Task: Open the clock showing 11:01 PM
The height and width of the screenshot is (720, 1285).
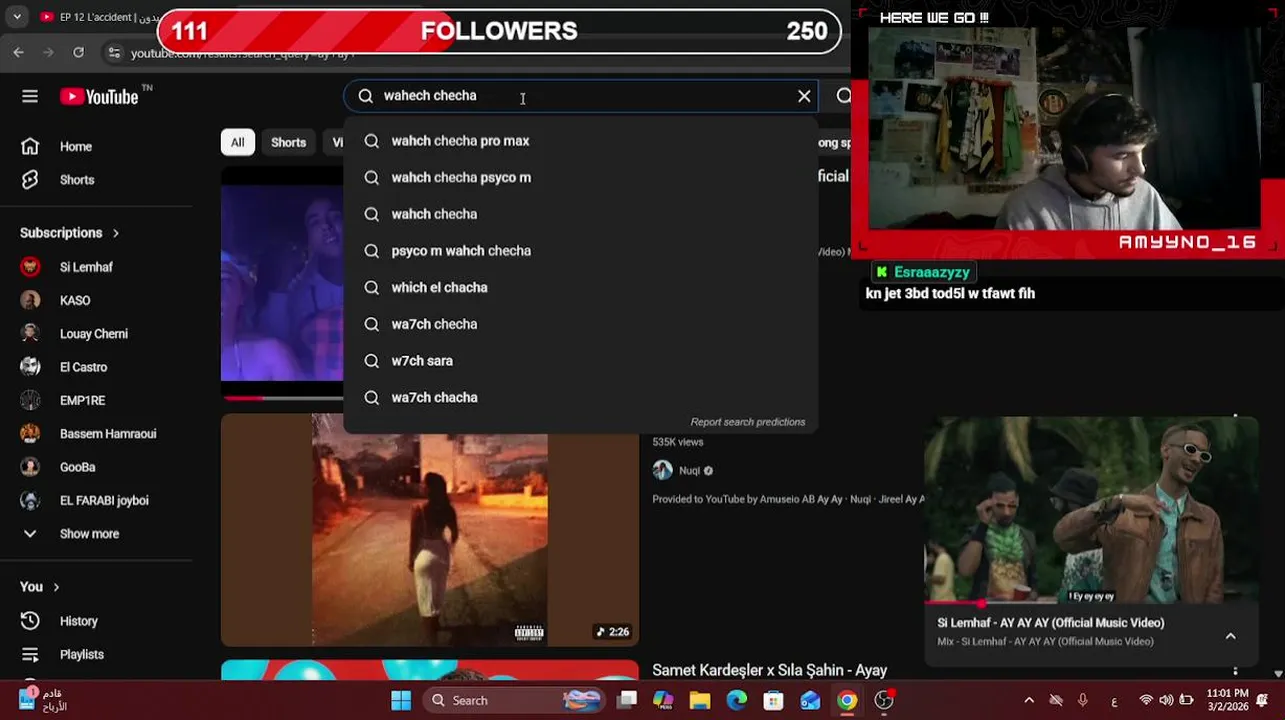Action: click(x=1227, y=700)
